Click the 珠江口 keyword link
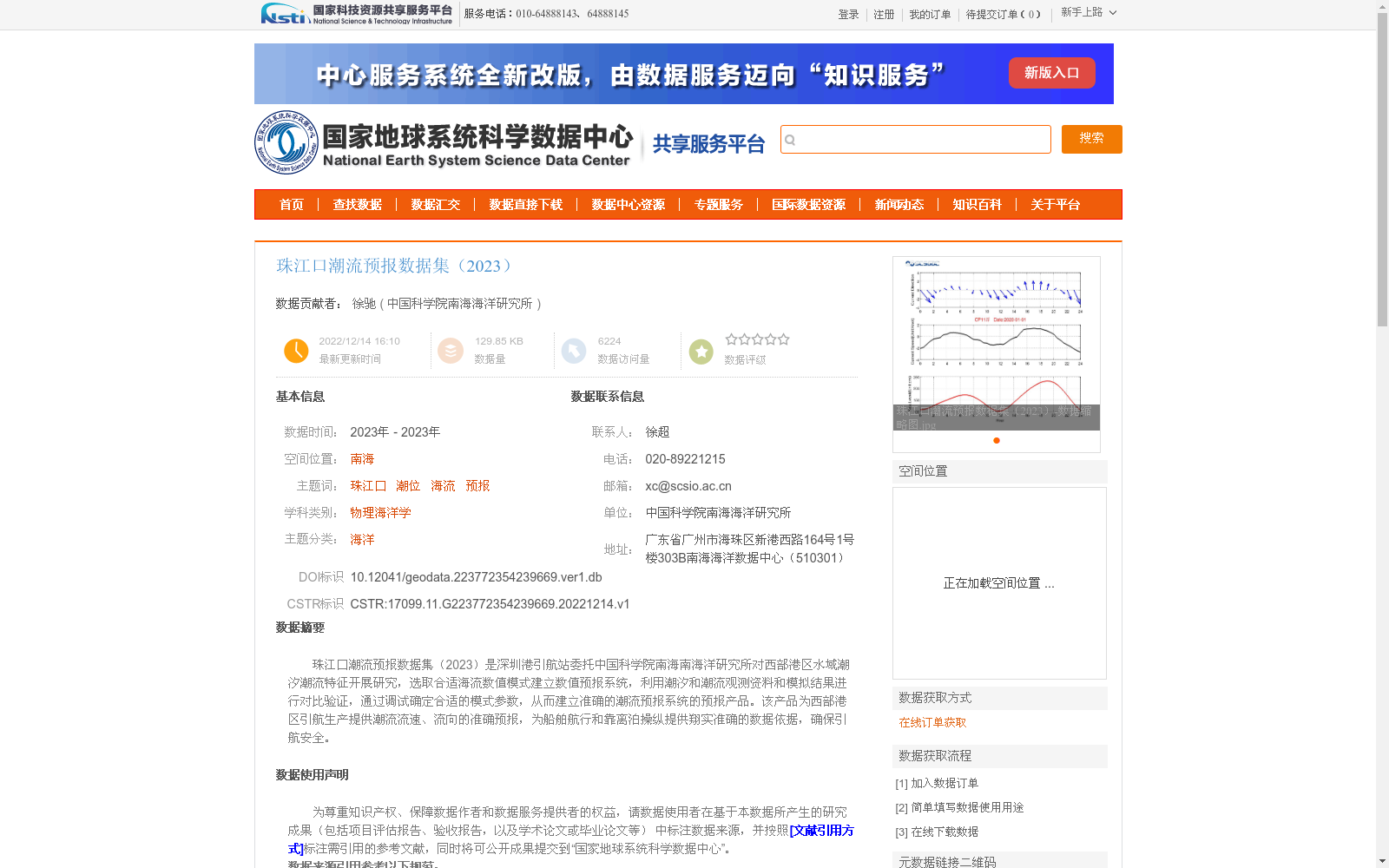The image size is (1389, 868). coord(368,486)
